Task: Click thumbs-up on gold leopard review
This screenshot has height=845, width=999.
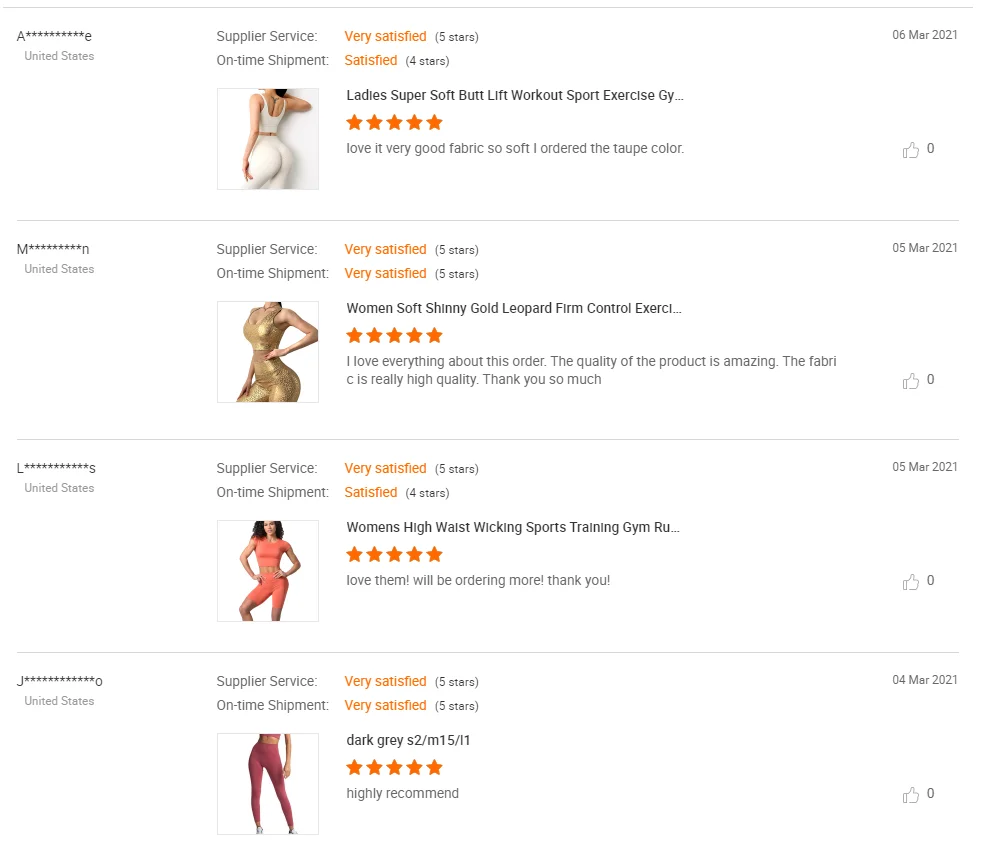Action: click(x=911, y=381)
